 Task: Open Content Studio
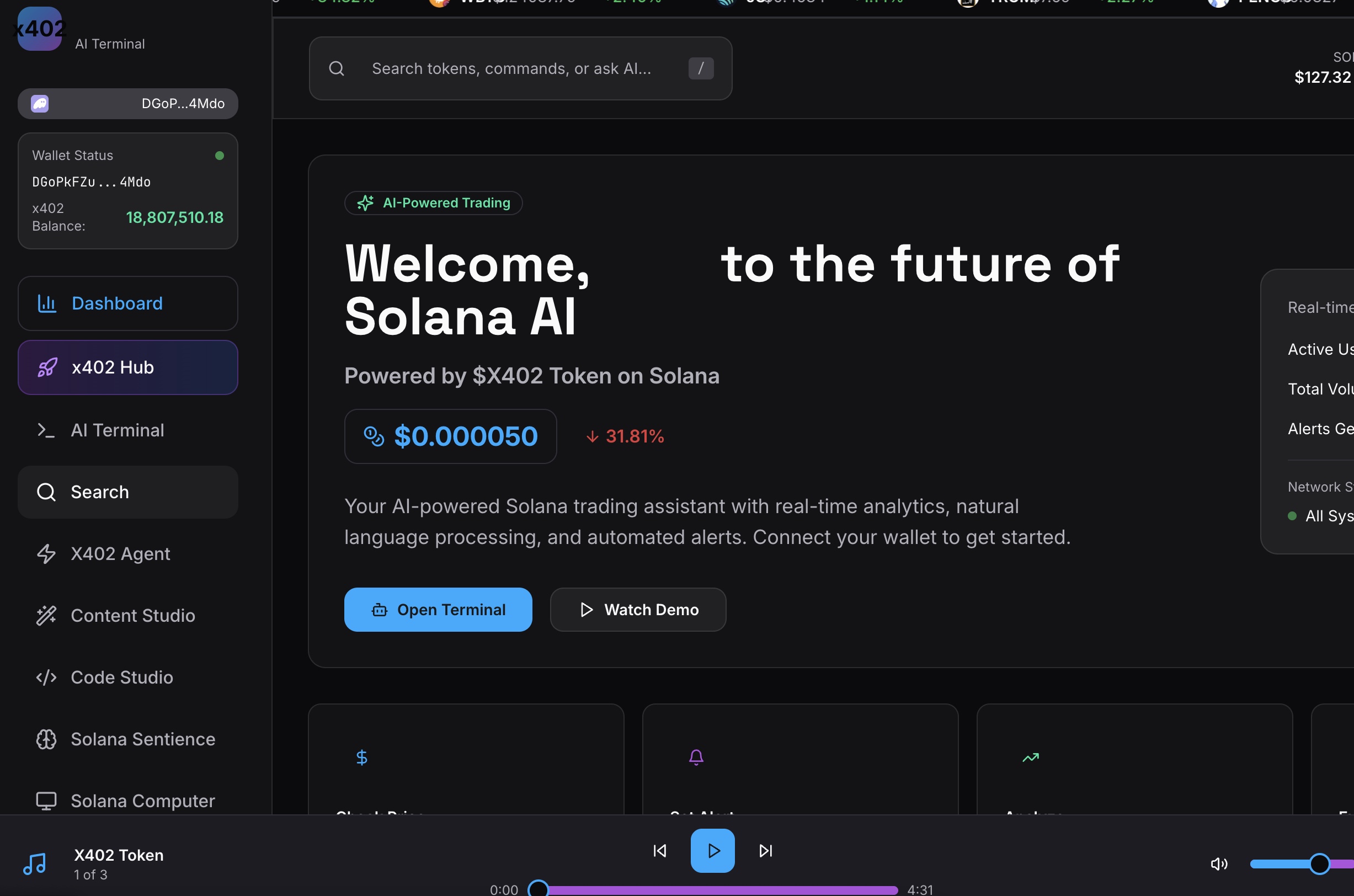[127, 615]
